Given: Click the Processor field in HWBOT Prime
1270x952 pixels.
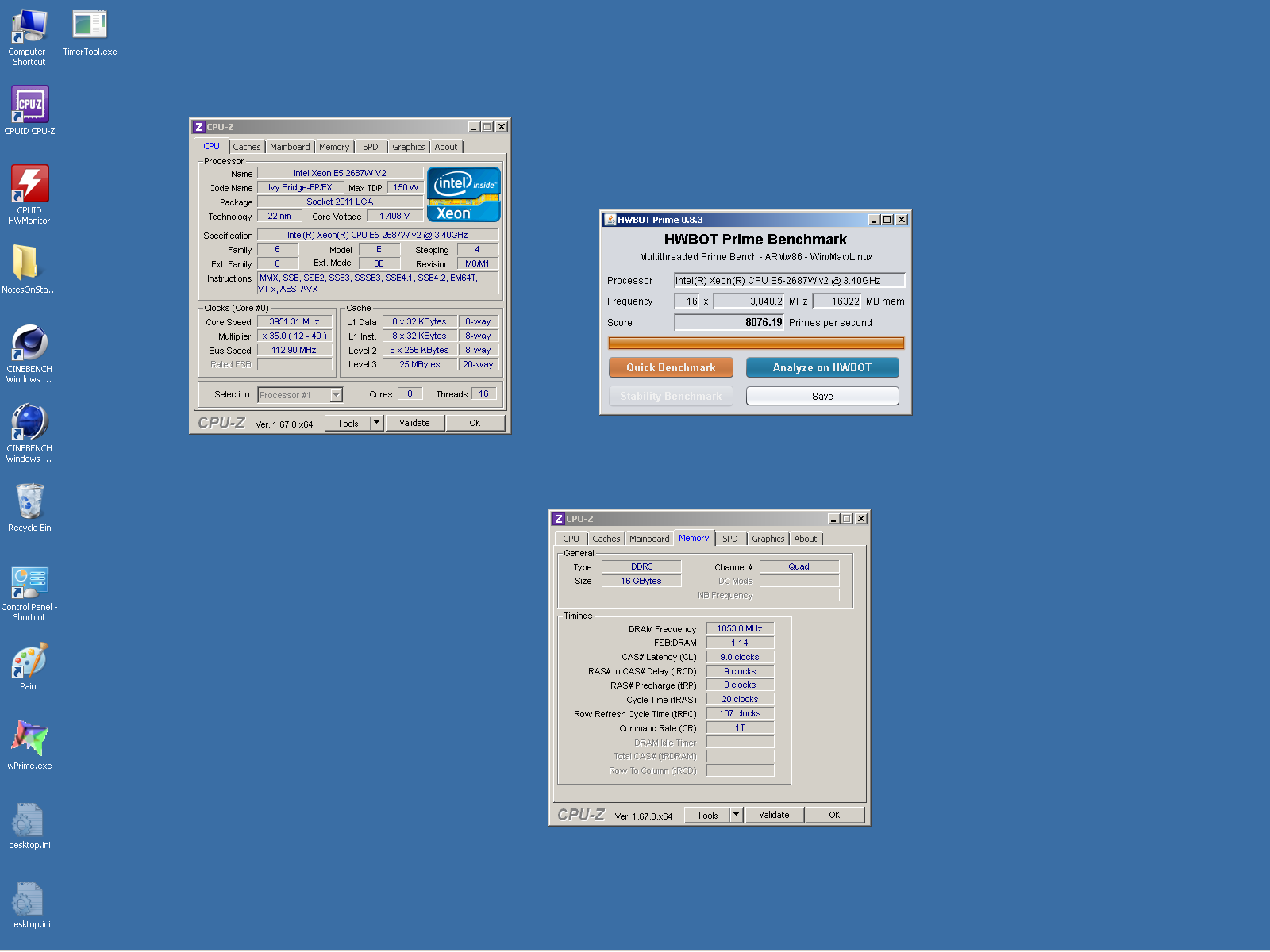Looking at the screenshot, I should [789, 280].
